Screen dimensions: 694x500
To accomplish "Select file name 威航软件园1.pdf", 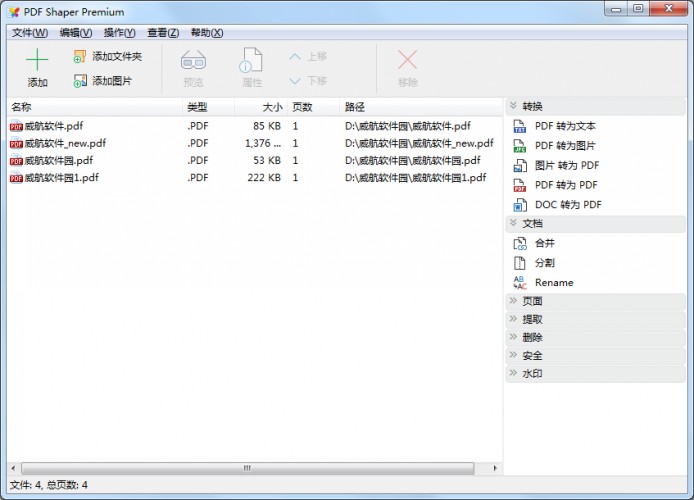I will click(62, 178).
